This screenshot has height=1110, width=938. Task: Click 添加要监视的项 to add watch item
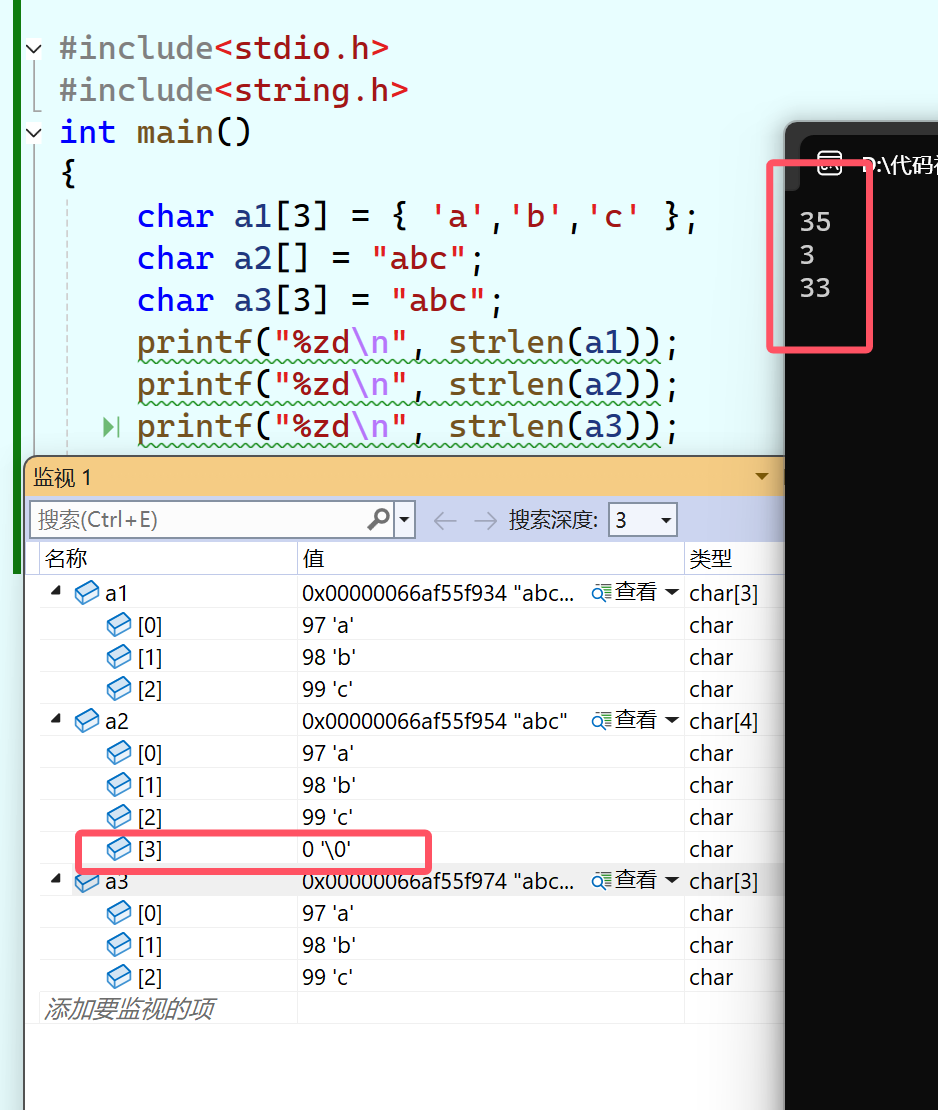tap(130, 1008)
